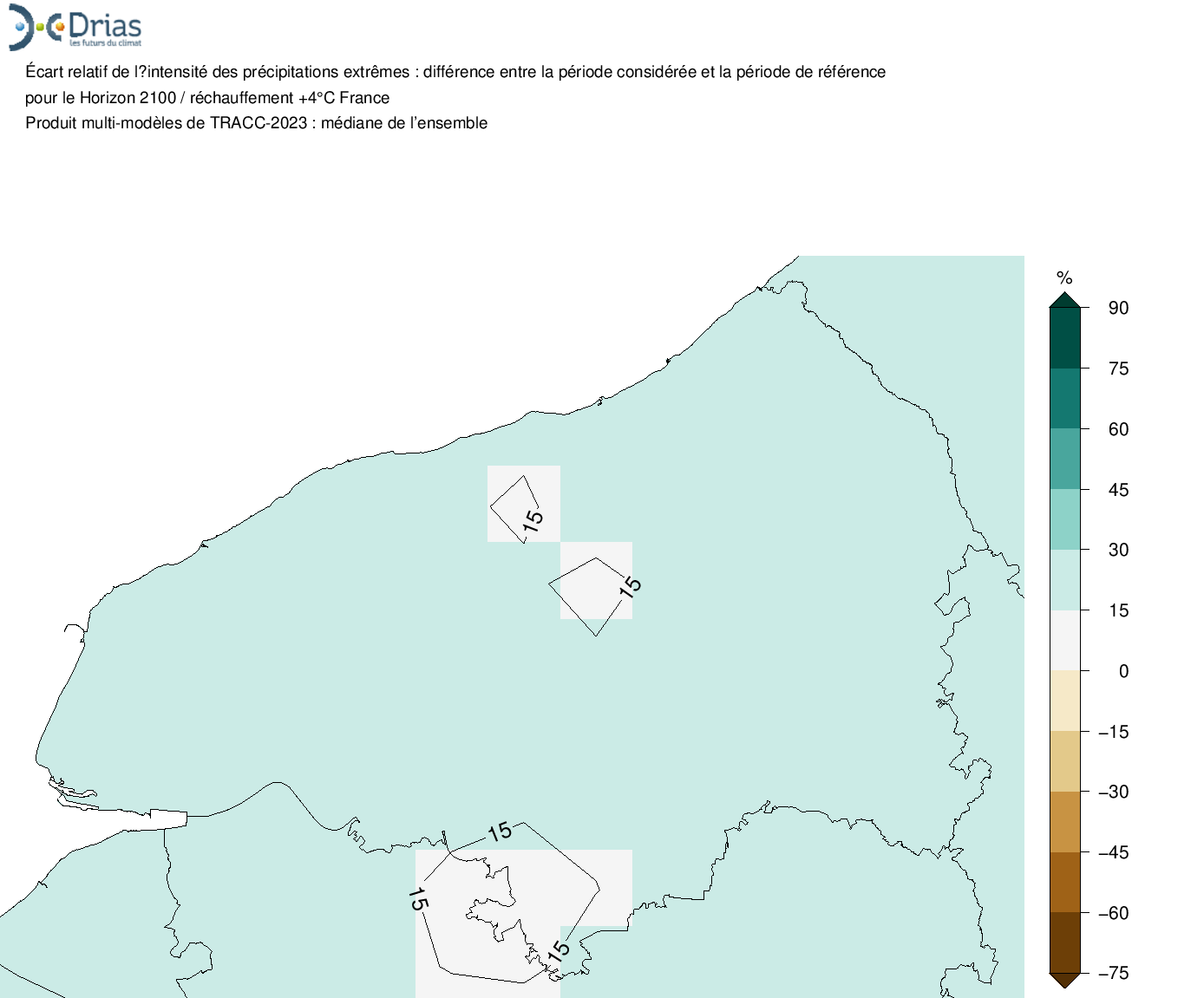Click the percent symbol above the legend

click(x=1064, y=278)
